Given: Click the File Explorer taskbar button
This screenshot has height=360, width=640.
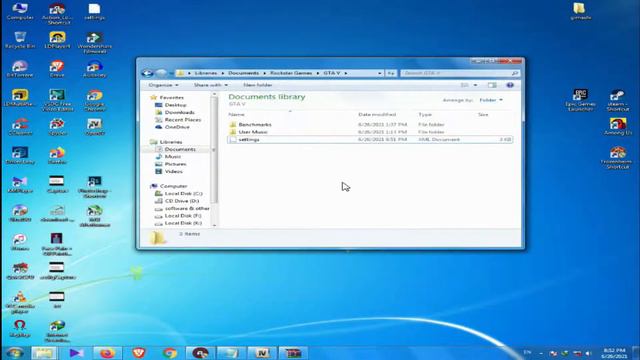Looking at the screenshot, I should coord(44,353).
